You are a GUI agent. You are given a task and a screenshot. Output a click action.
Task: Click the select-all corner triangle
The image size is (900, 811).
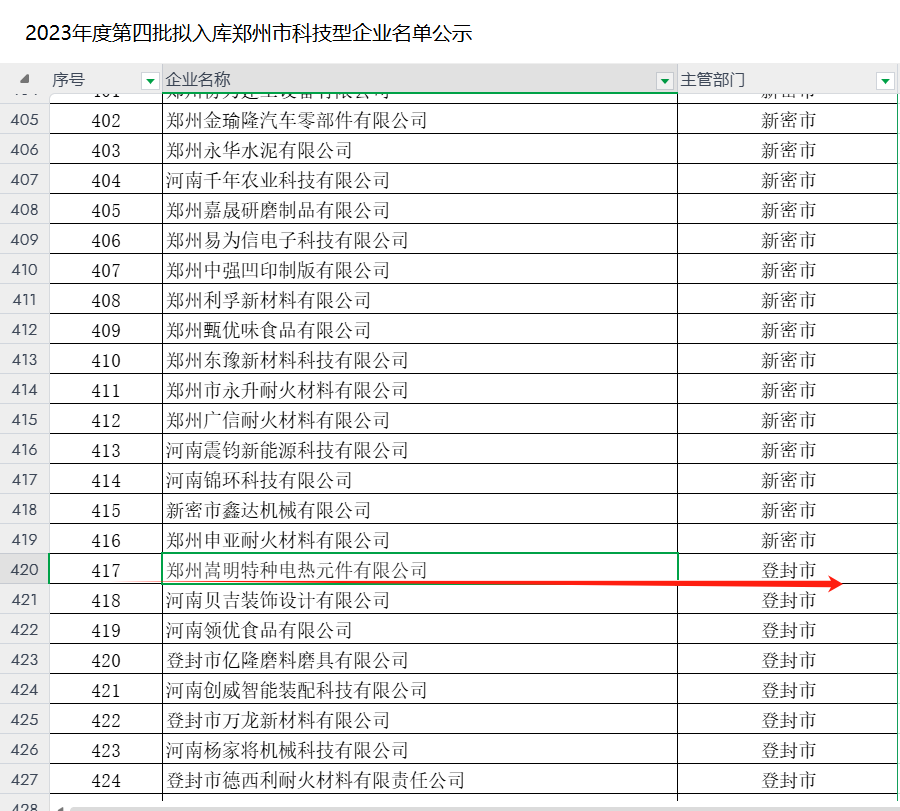point(25,79)
